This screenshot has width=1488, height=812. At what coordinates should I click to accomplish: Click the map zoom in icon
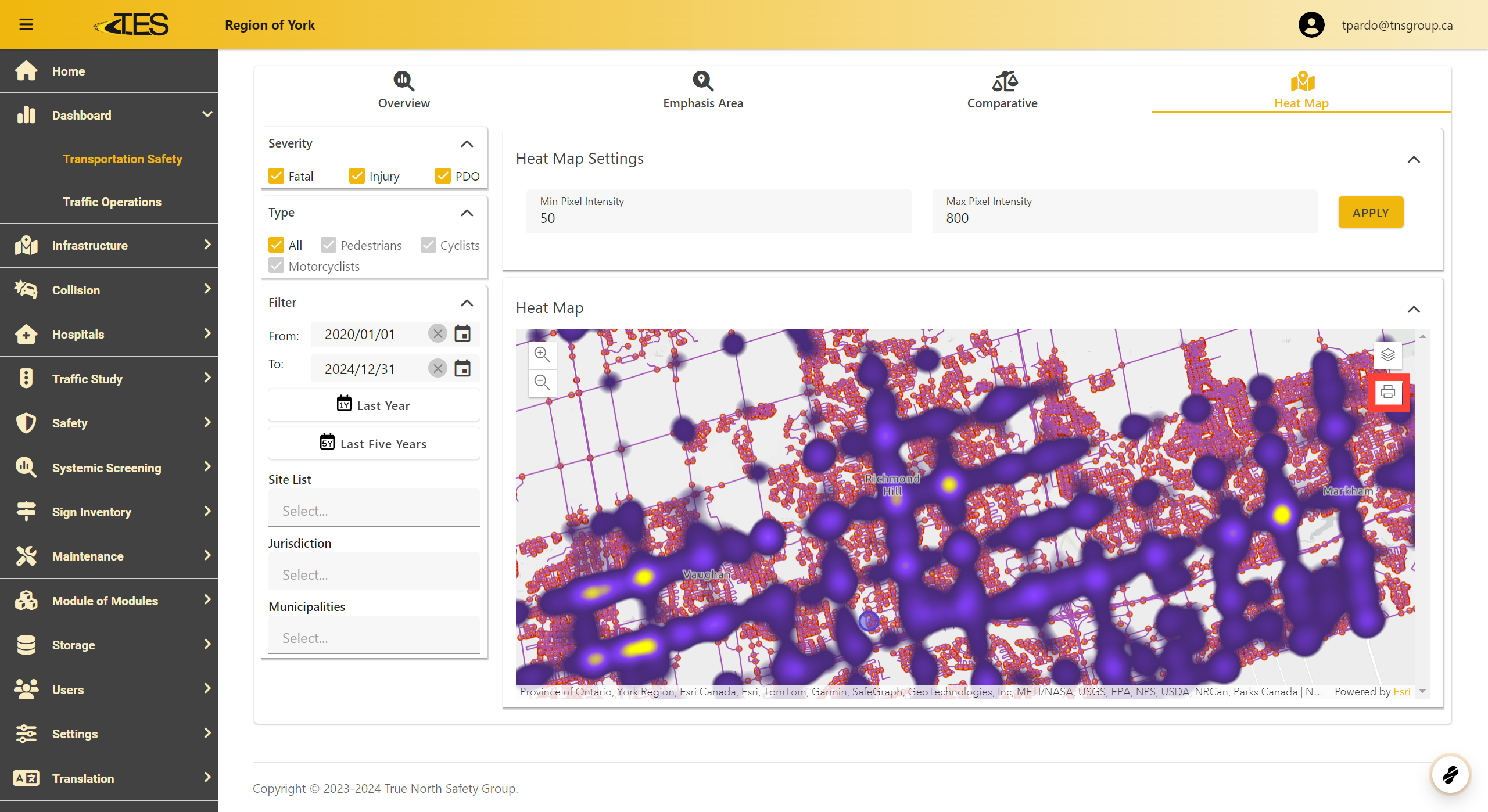(542, 354)
